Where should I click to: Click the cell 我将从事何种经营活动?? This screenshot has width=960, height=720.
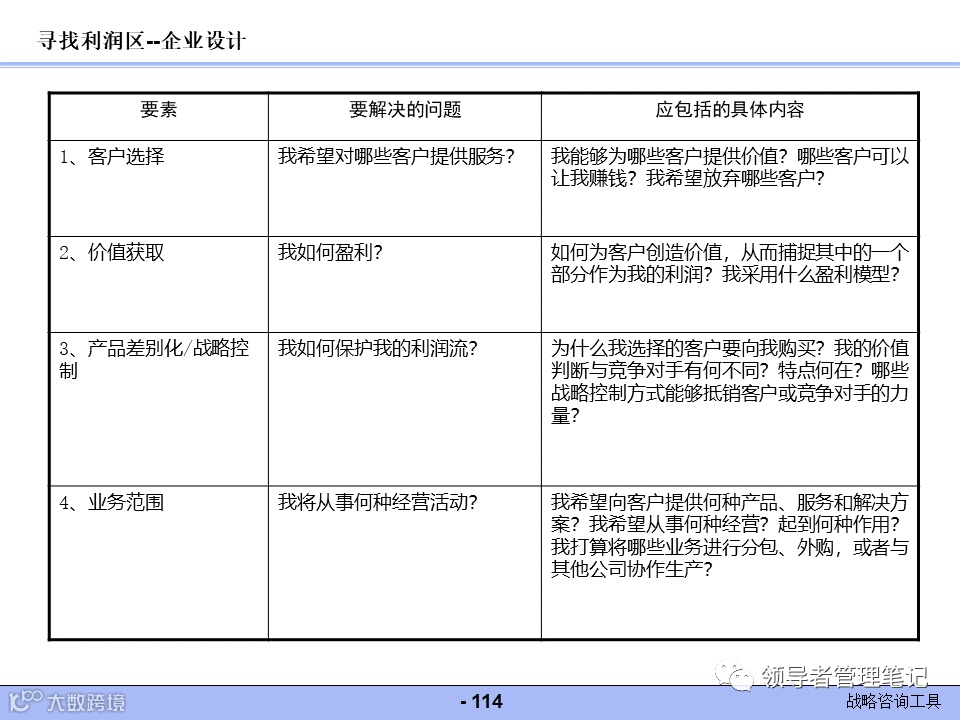point(405,563)
